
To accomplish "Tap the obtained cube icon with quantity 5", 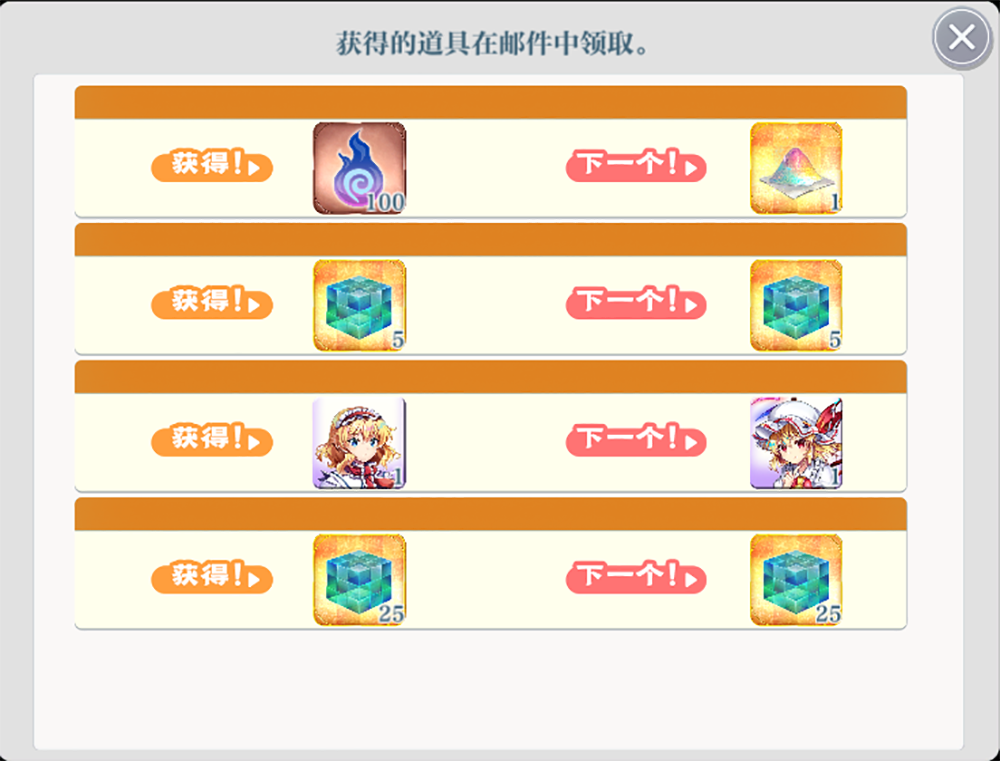I will pyautogui.click(x=359, y=306).
